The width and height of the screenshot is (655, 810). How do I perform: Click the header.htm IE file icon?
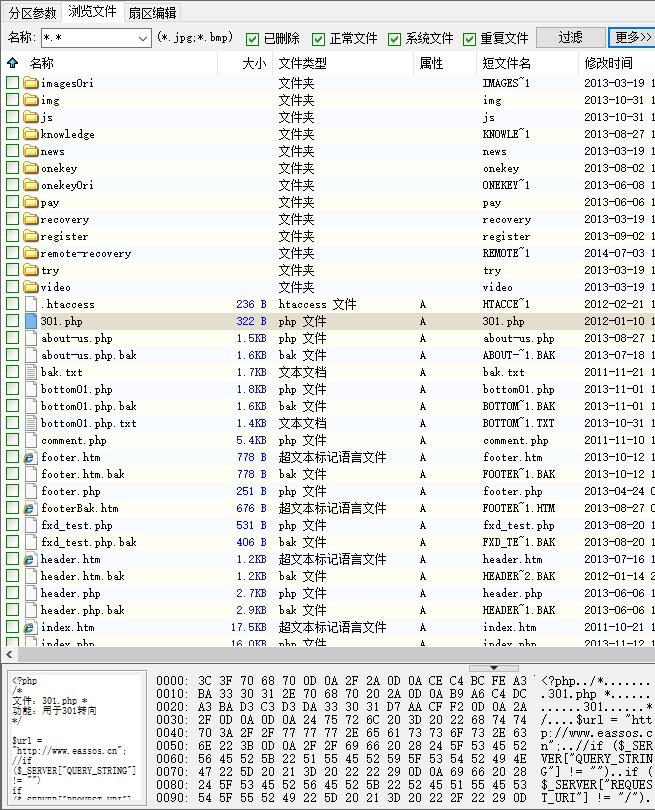click(x=29, y=559)
